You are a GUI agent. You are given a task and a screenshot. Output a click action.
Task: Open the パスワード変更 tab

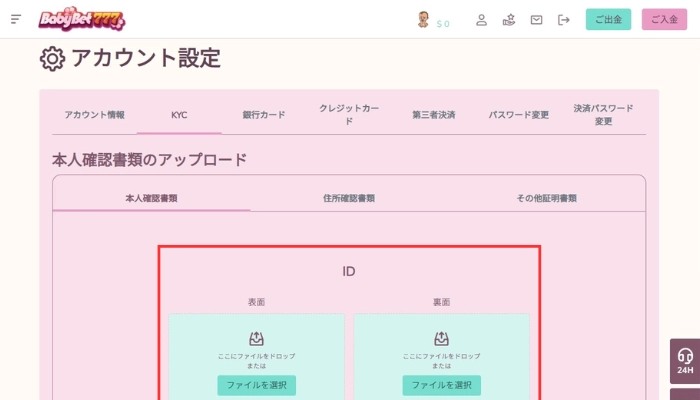(518, 115)
